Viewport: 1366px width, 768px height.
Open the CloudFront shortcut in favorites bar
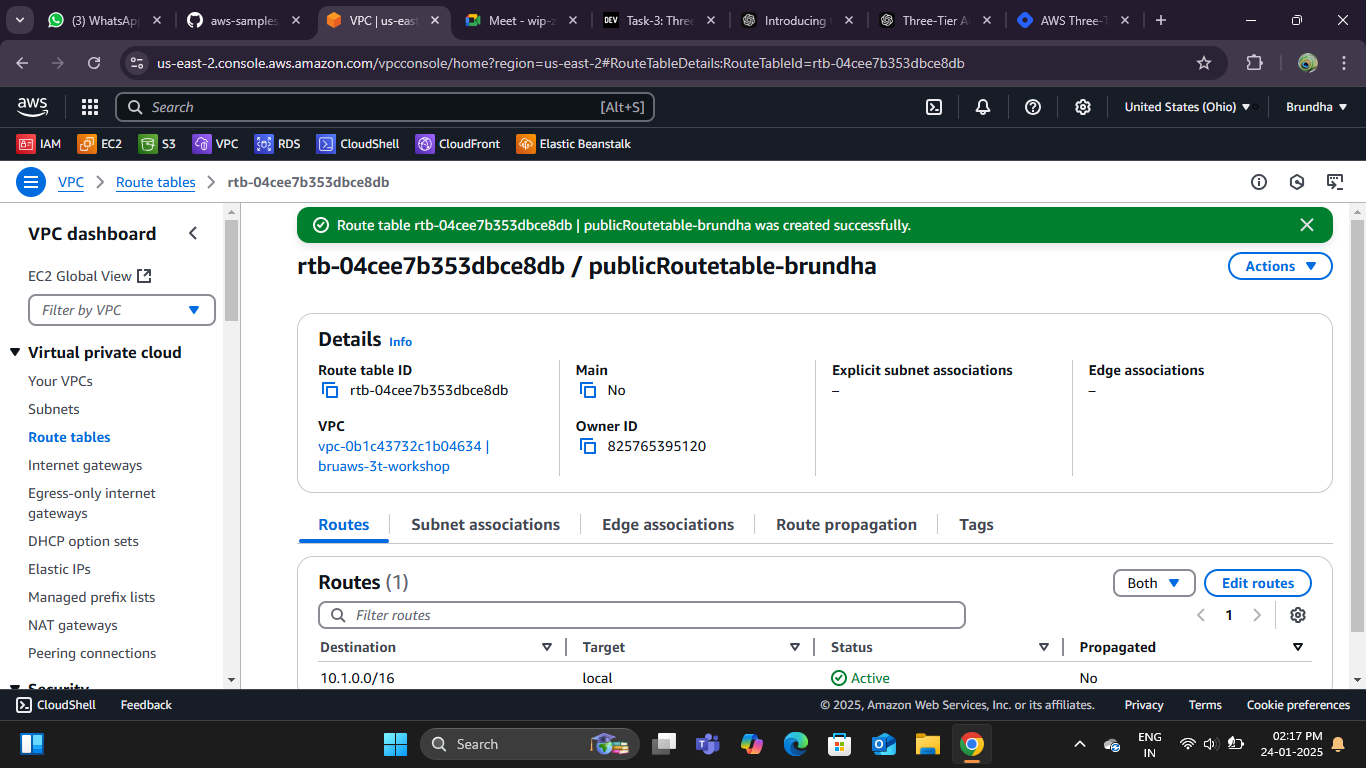click(x=458, y=144)
